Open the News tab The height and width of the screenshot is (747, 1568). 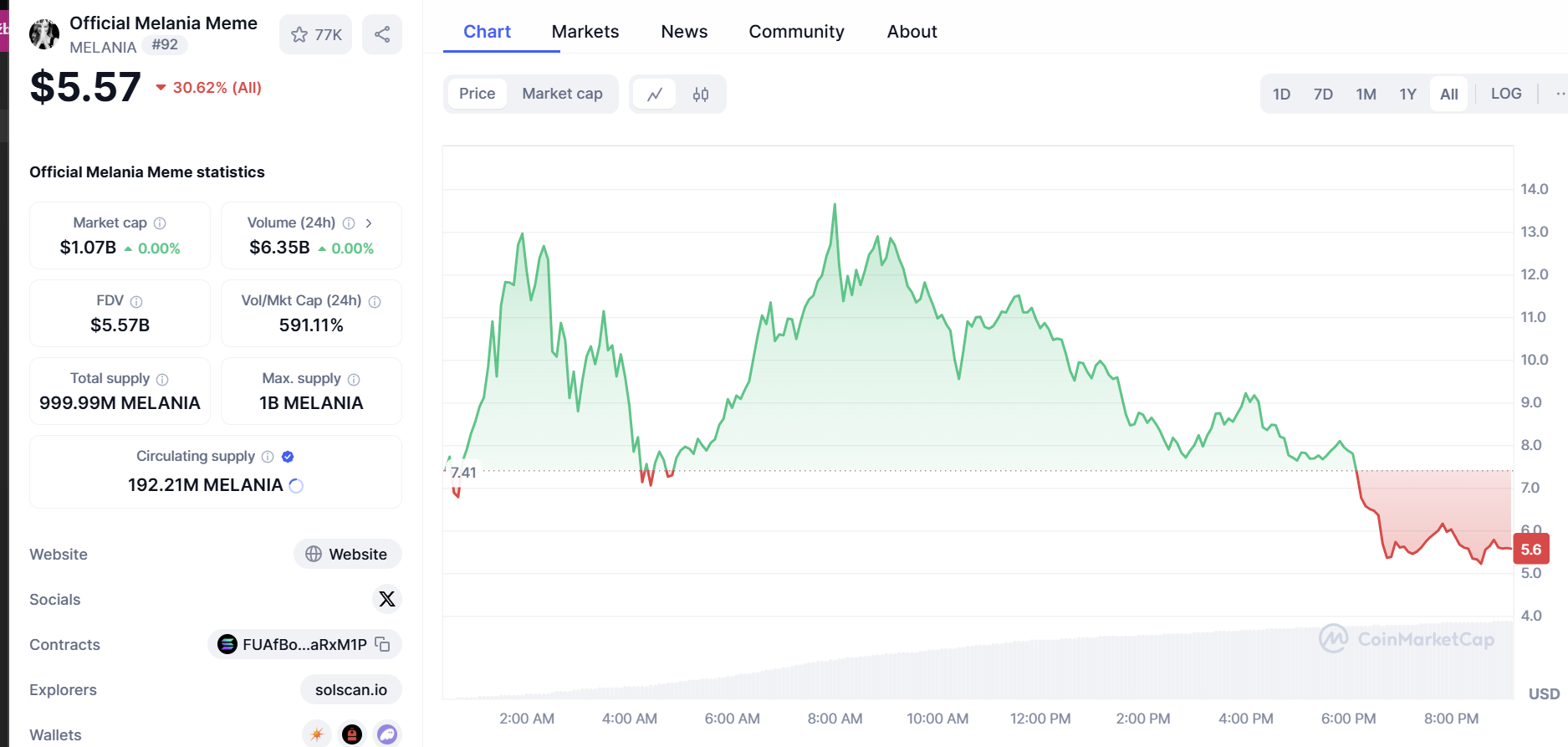click(684, 32)
